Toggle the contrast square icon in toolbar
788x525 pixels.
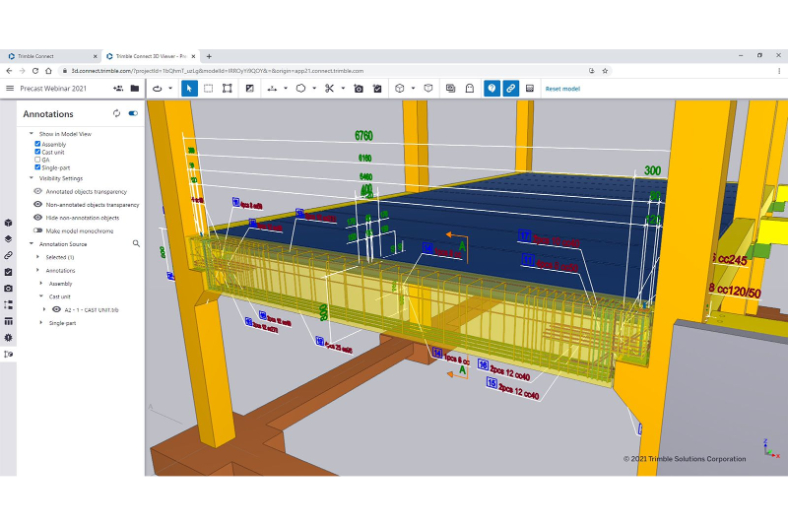click(249, 88)
